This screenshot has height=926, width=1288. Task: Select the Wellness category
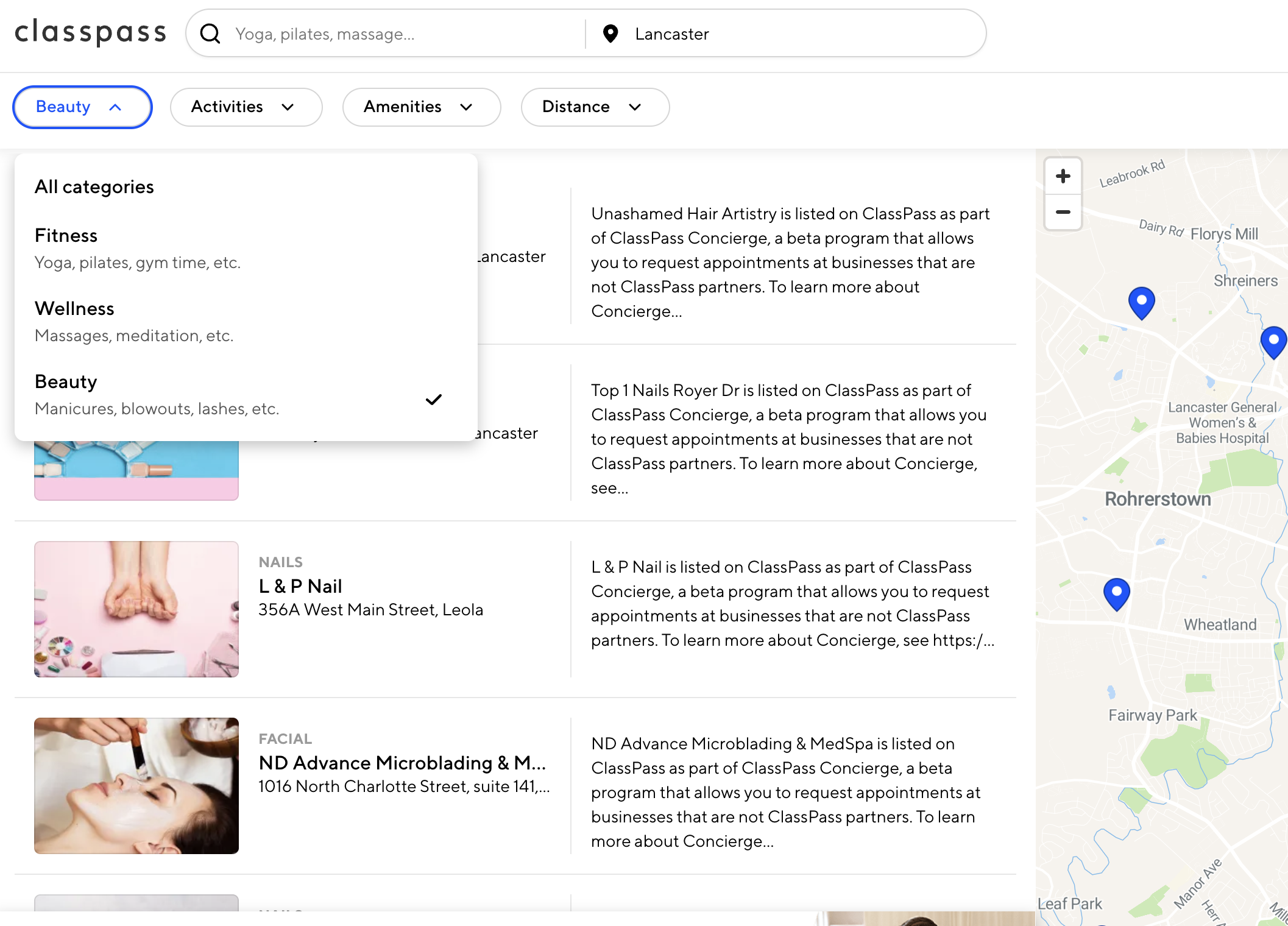[246, 322]
